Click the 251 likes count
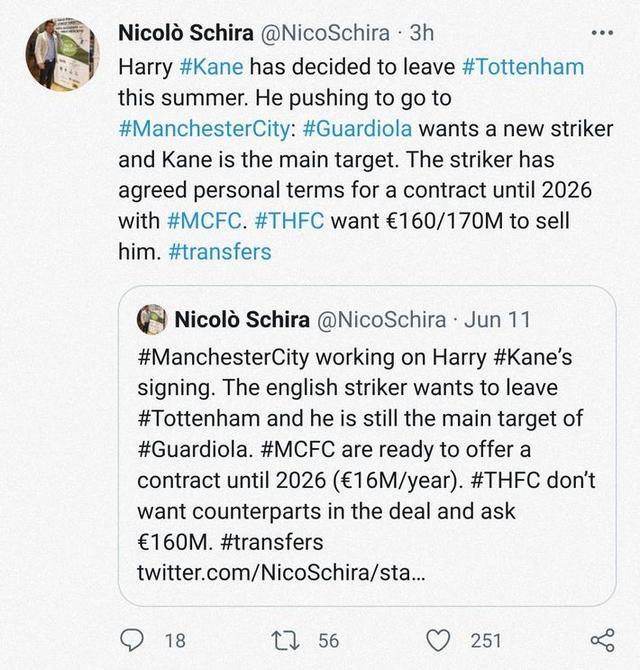 click(x=486, y=640)
